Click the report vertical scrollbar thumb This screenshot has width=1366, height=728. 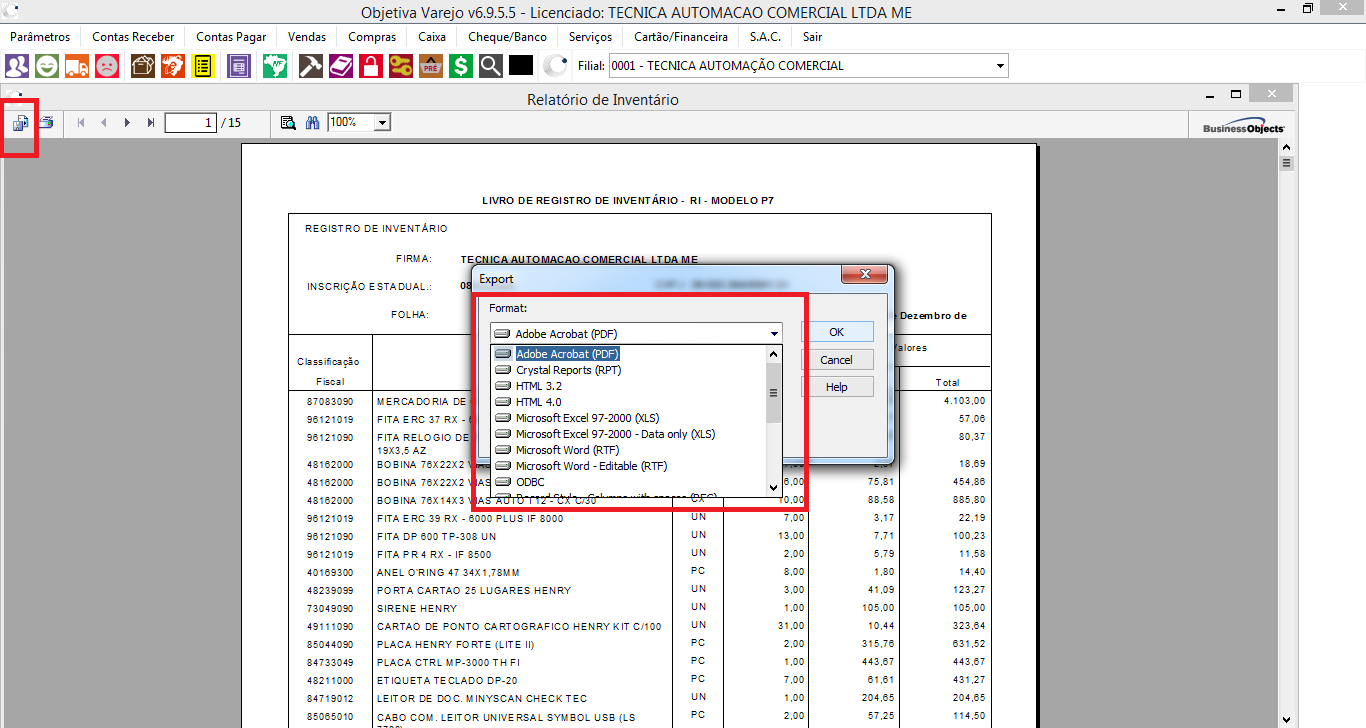tap(1287, 163)
